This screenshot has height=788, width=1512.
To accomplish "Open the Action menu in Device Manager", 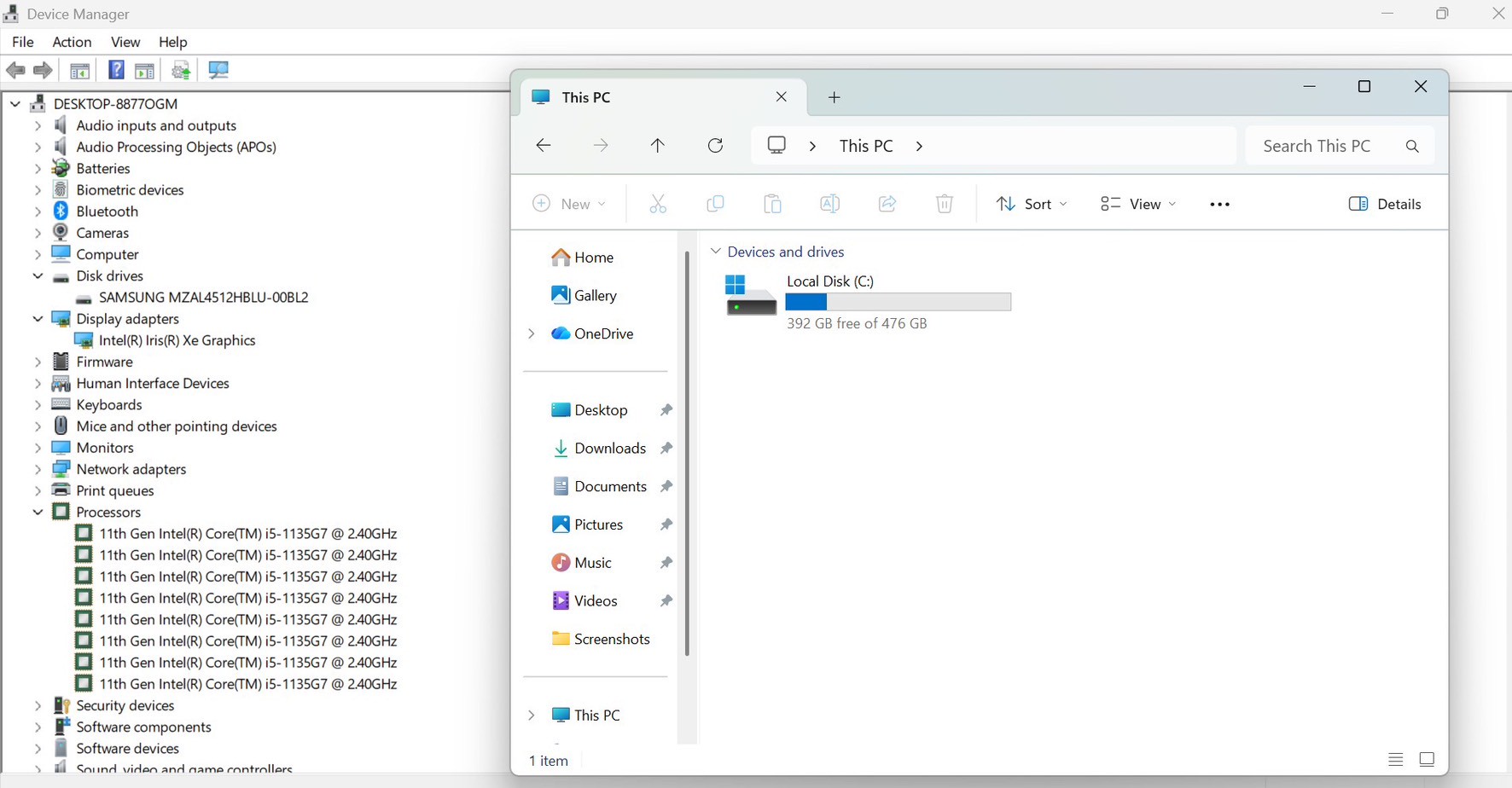I will [72, 42].
